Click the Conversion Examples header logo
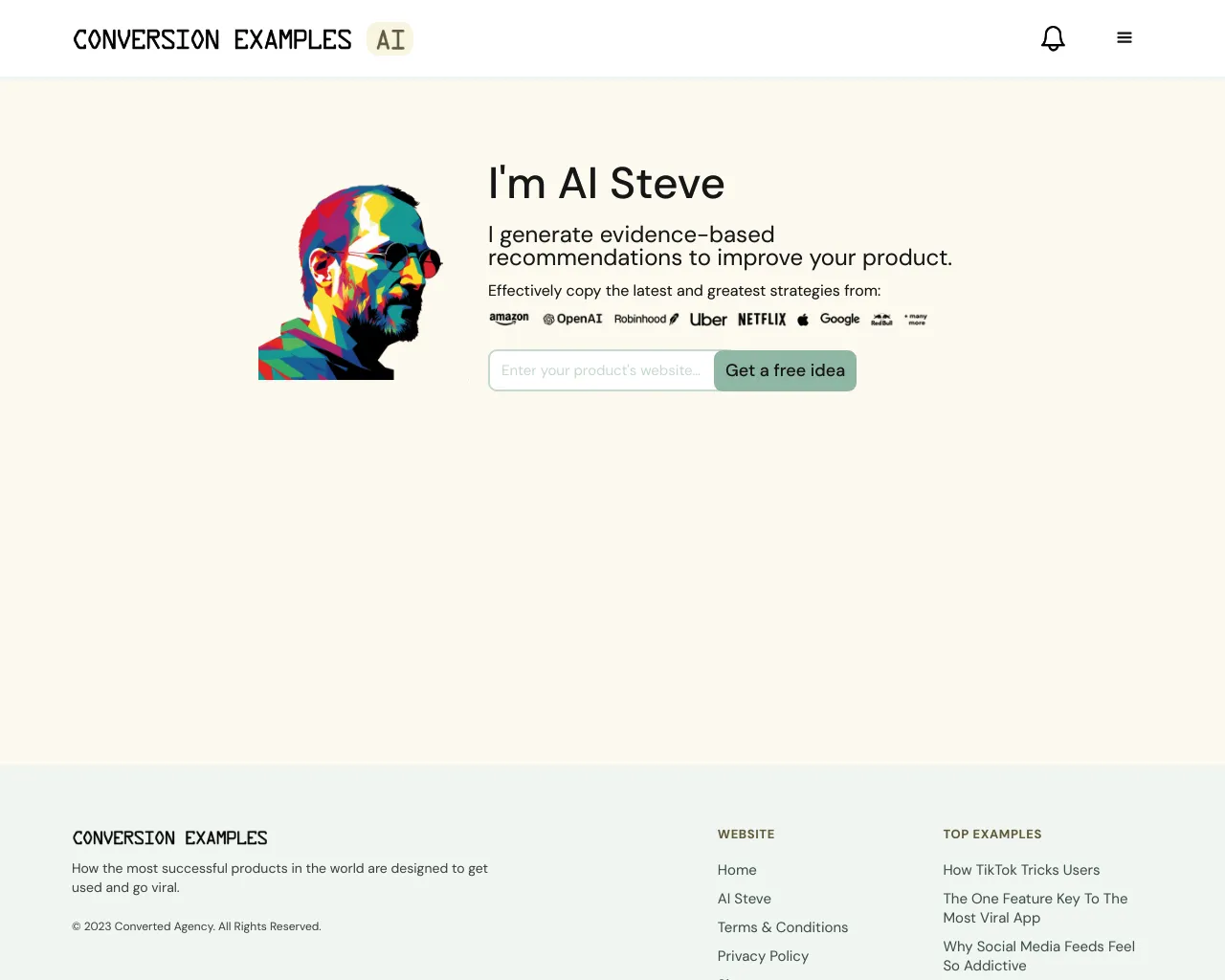 pyautogui.click(x=212, y=39)
